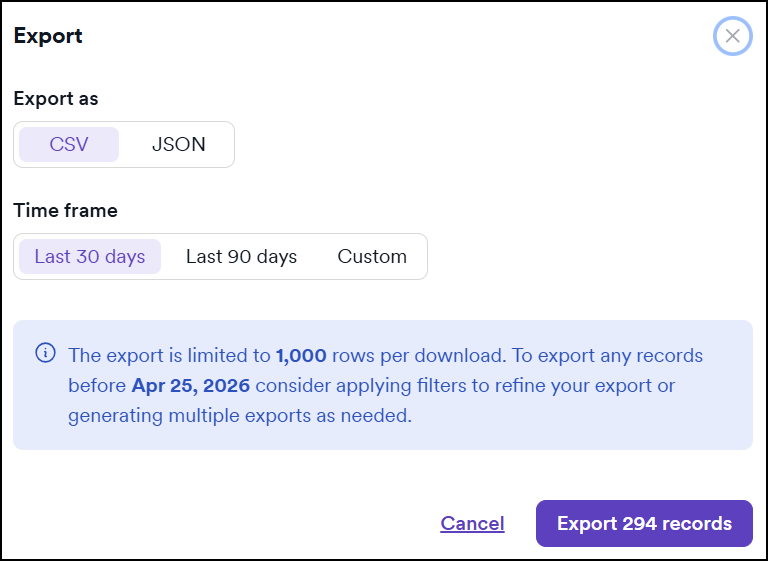Click Export 294 records button
This screenshot has height=561, width=768.
pos(644,523)
